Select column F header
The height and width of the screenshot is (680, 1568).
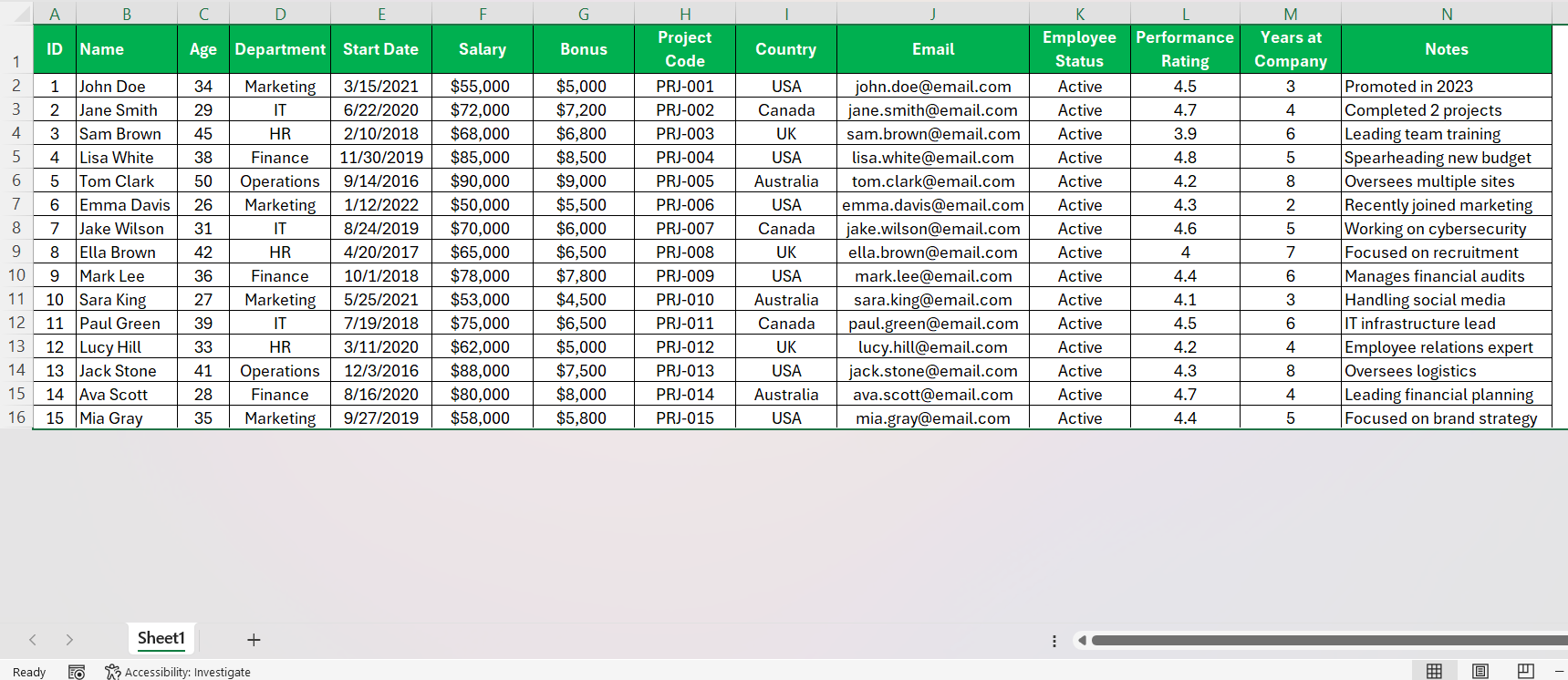483,14
